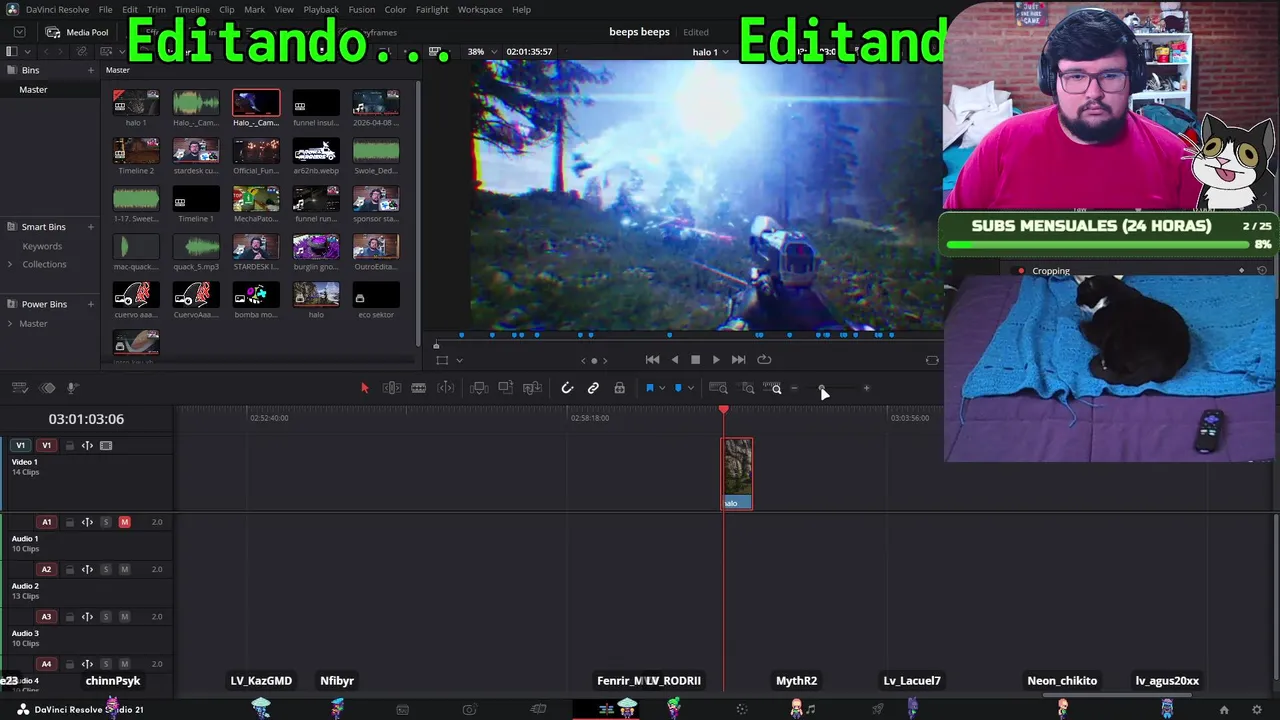Screen dimensions: 1280x720
Task: Click the timeline timecode 03:01:03:06 field
Action: coord(86,419)
